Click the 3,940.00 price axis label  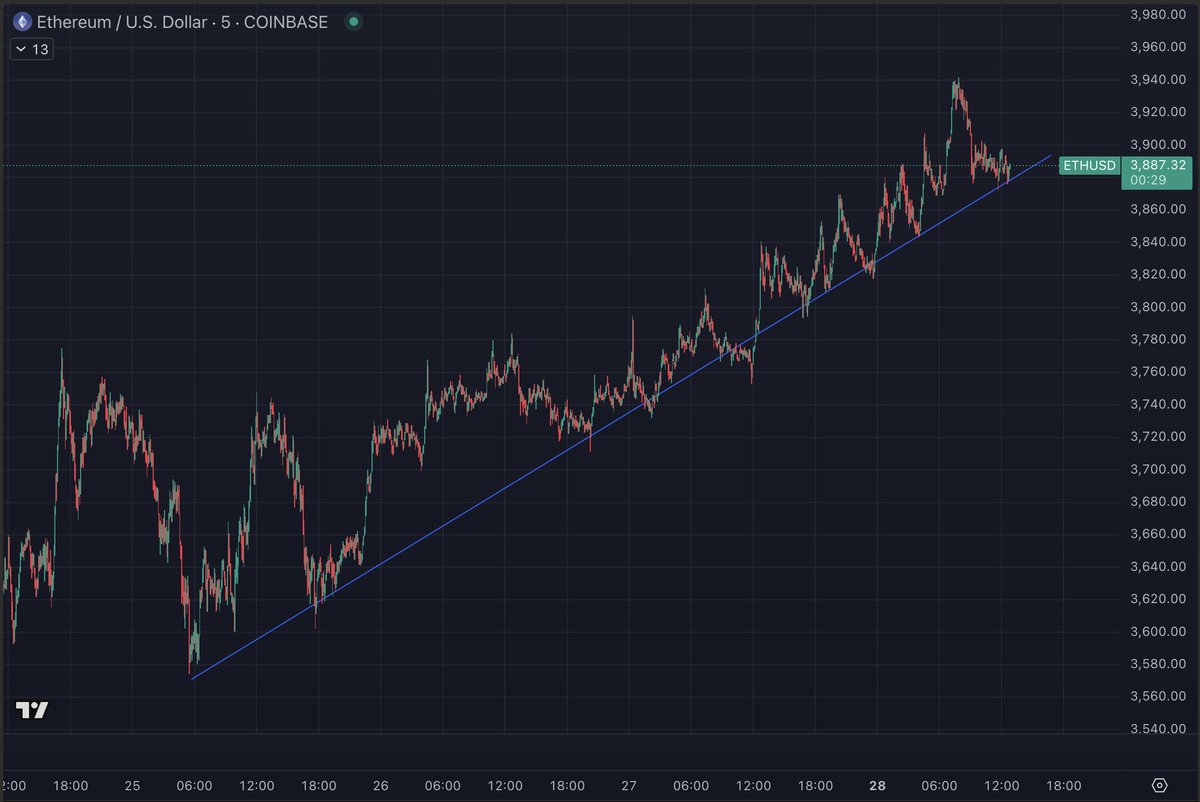(x=1158, y=79)
